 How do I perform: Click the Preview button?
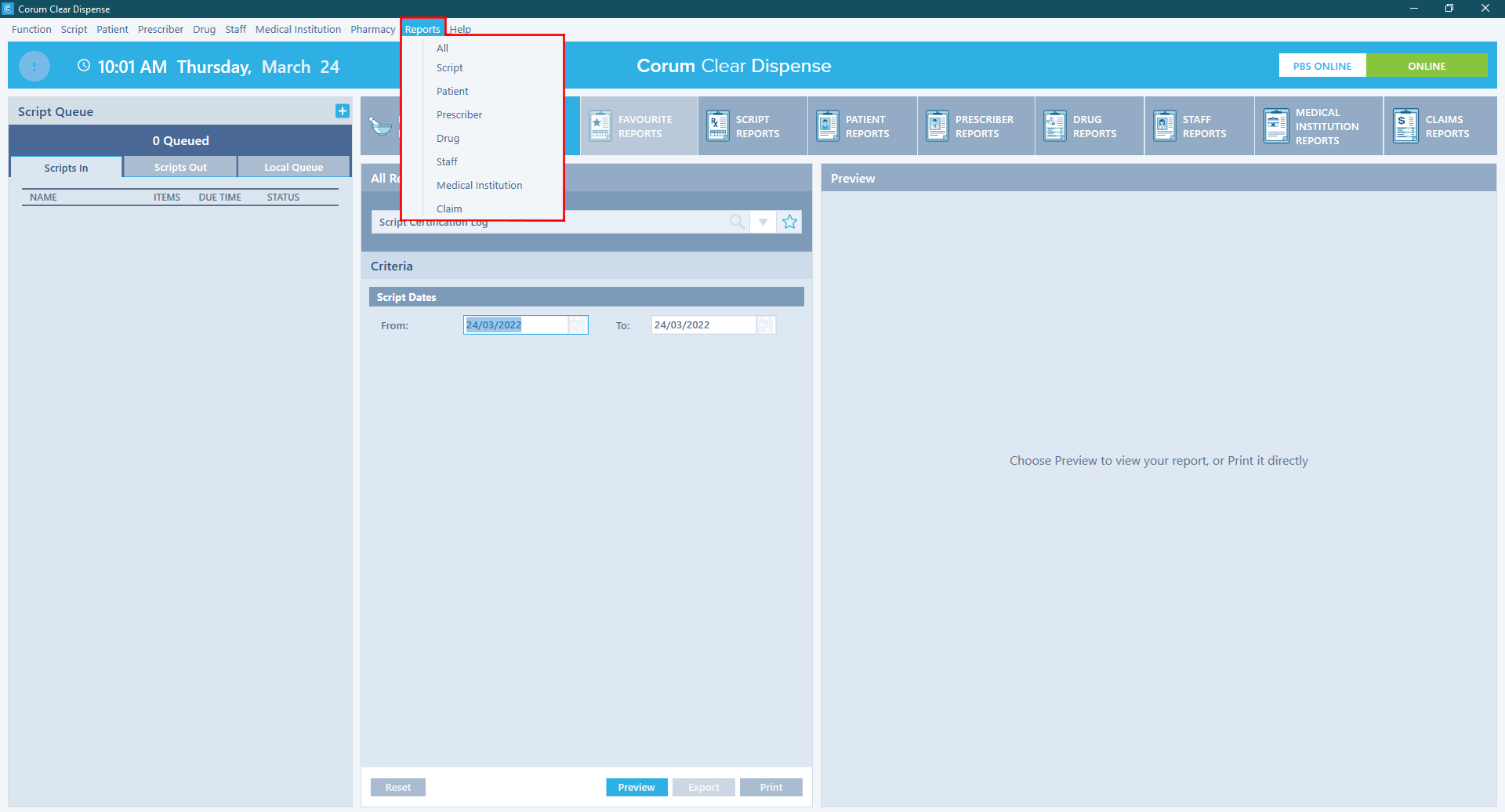tap(636, 788)
